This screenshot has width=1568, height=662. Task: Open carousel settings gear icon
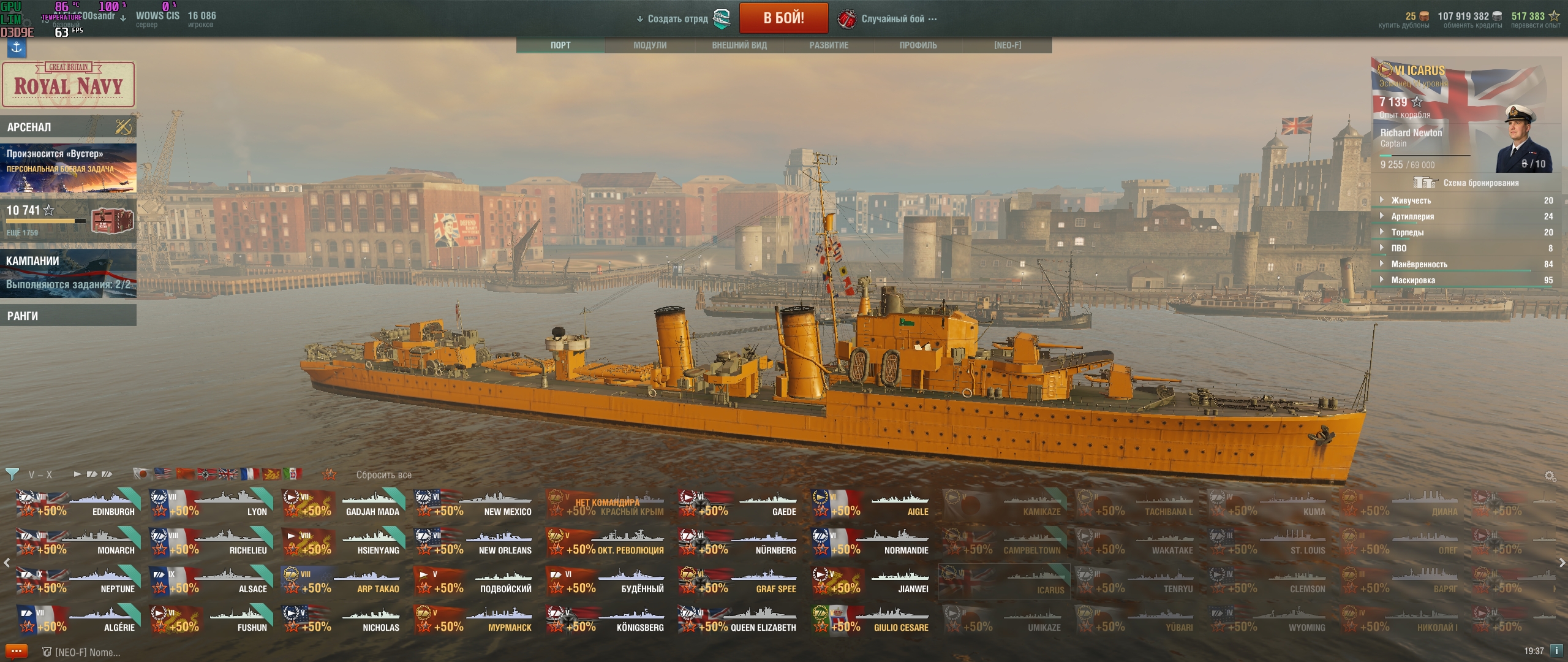1550,476
